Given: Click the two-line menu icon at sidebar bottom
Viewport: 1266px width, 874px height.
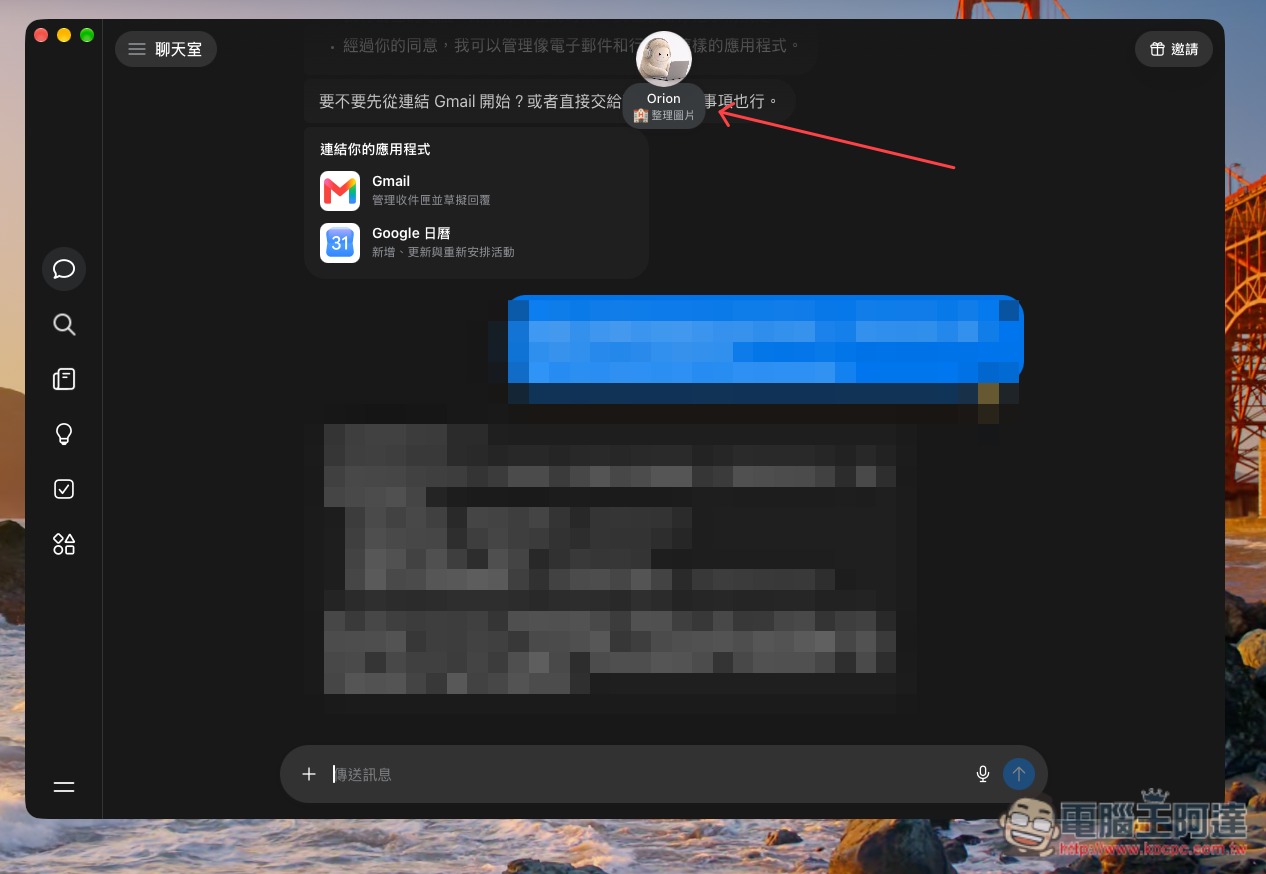Looking at the screenshot, I should pyautogui.click(x=64, y=787).
